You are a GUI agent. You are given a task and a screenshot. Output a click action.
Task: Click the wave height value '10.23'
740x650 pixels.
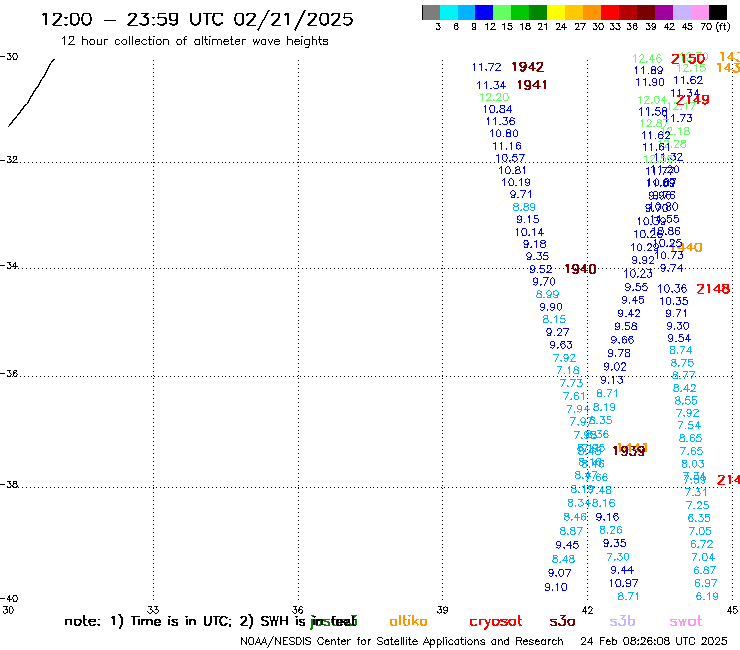(638, 274)
